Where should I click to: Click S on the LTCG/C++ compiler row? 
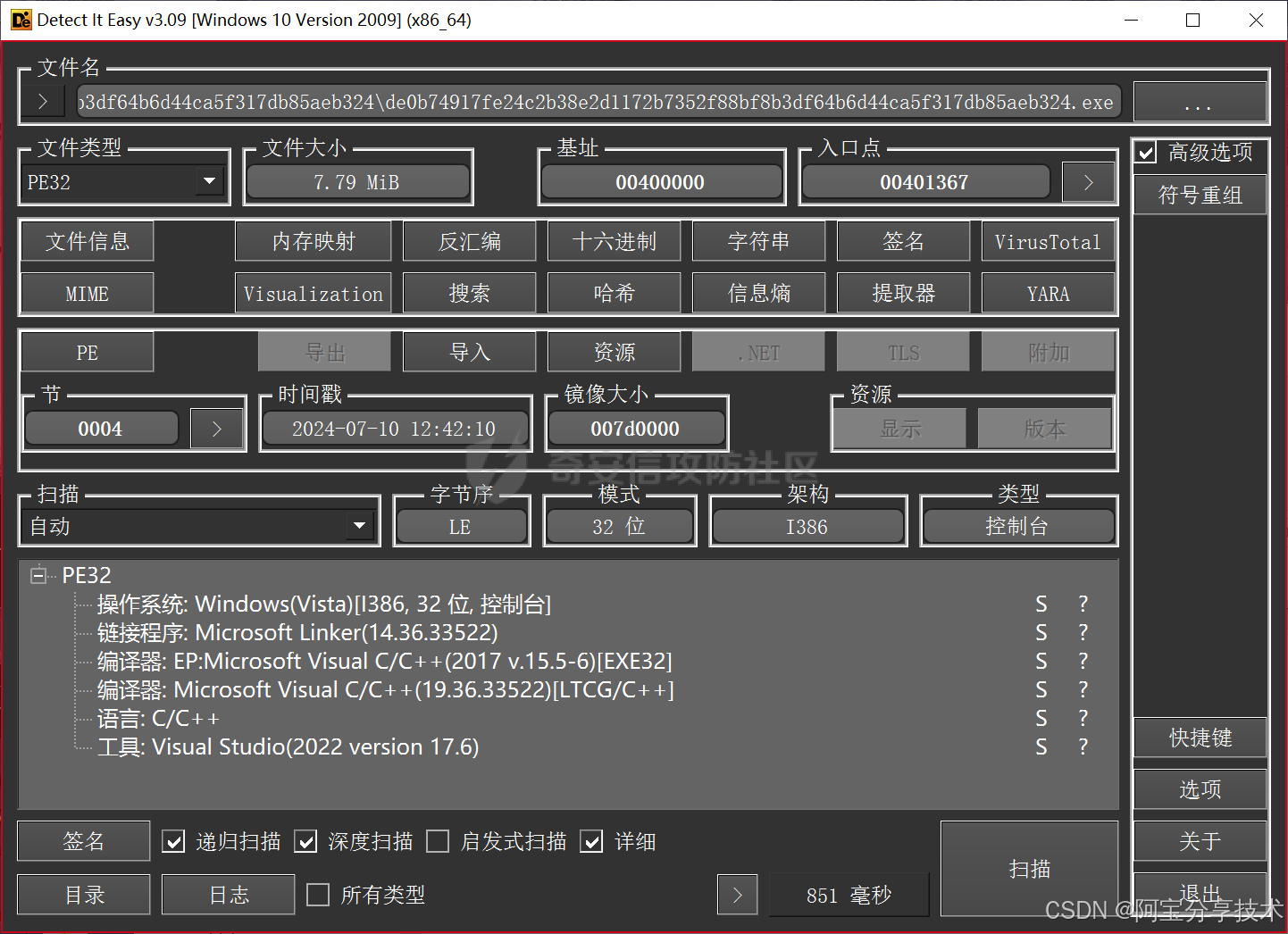tap(1041, 690)
